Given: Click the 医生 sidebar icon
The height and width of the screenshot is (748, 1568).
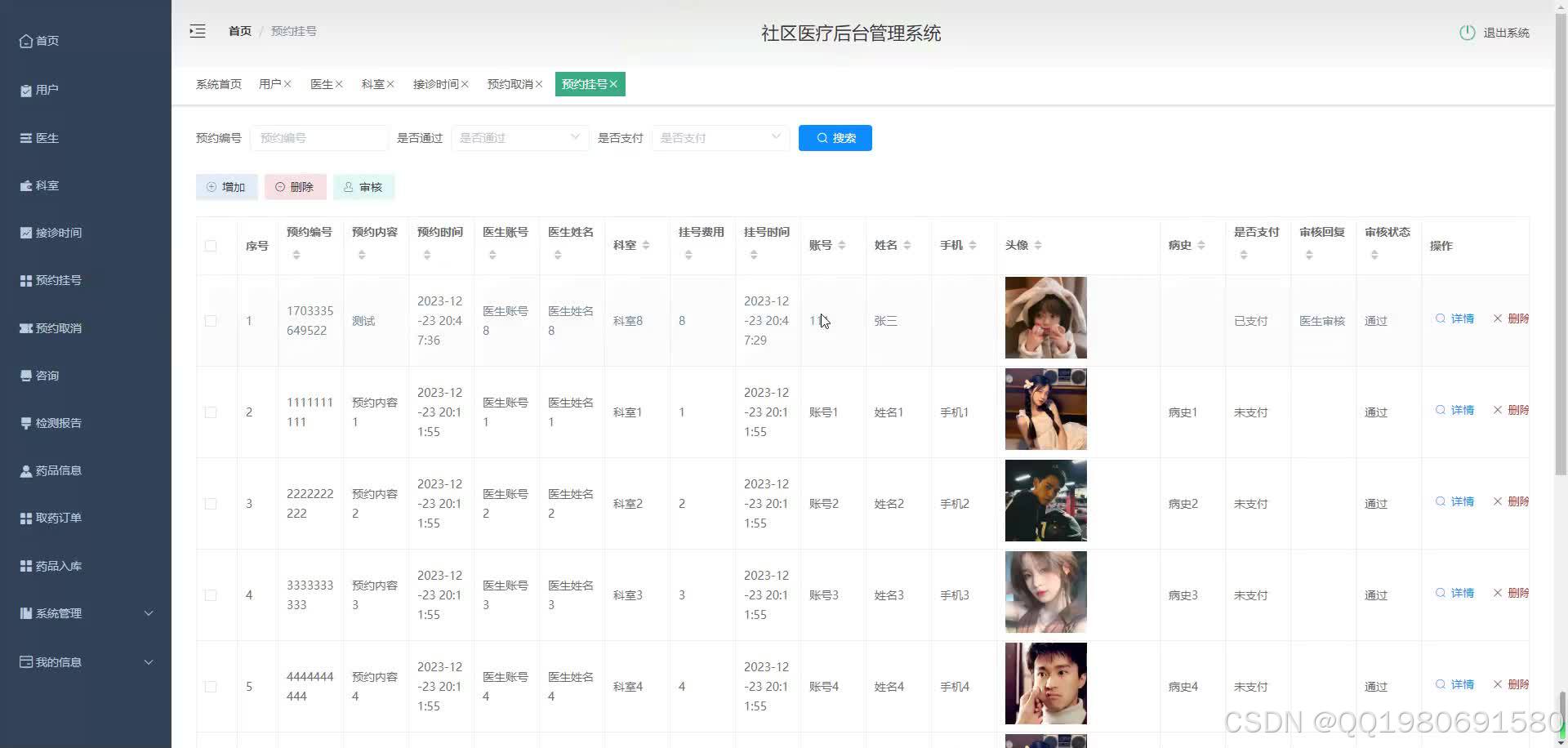Looking at the screenshot, I should (26, 138).
